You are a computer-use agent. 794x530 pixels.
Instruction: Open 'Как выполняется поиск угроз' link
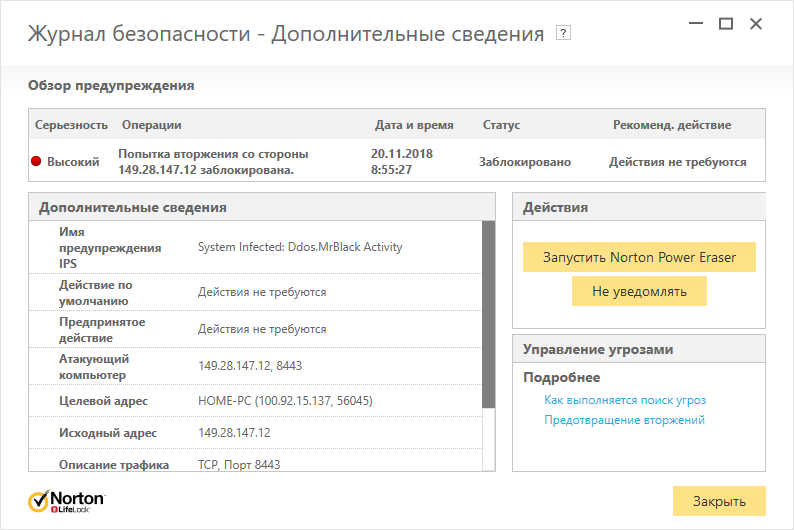pyautogui.click(x=625, y=400)
